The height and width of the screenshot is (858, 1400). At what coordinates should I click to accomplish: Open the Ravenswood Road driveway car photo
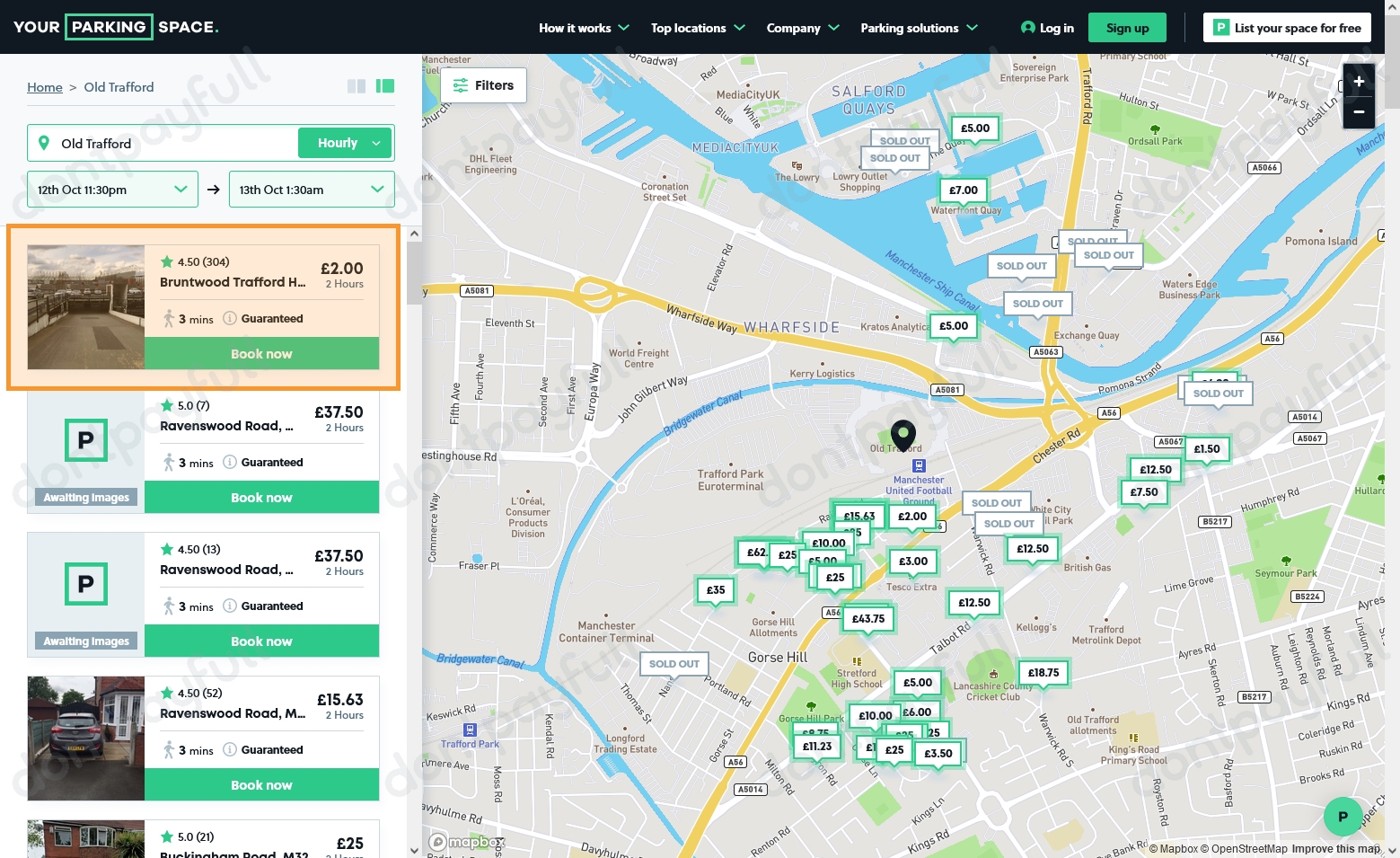(86, 739)
